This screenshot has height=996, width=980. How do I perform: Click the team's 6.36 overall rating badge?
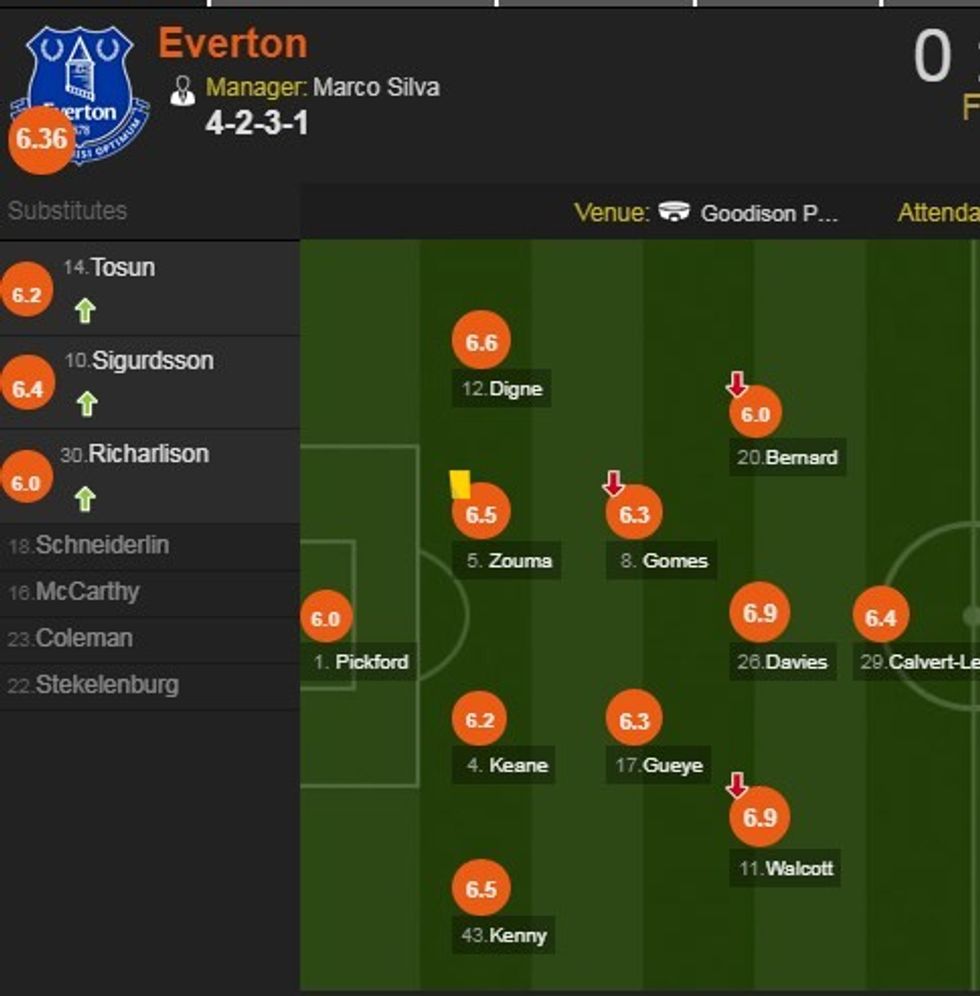41,139
